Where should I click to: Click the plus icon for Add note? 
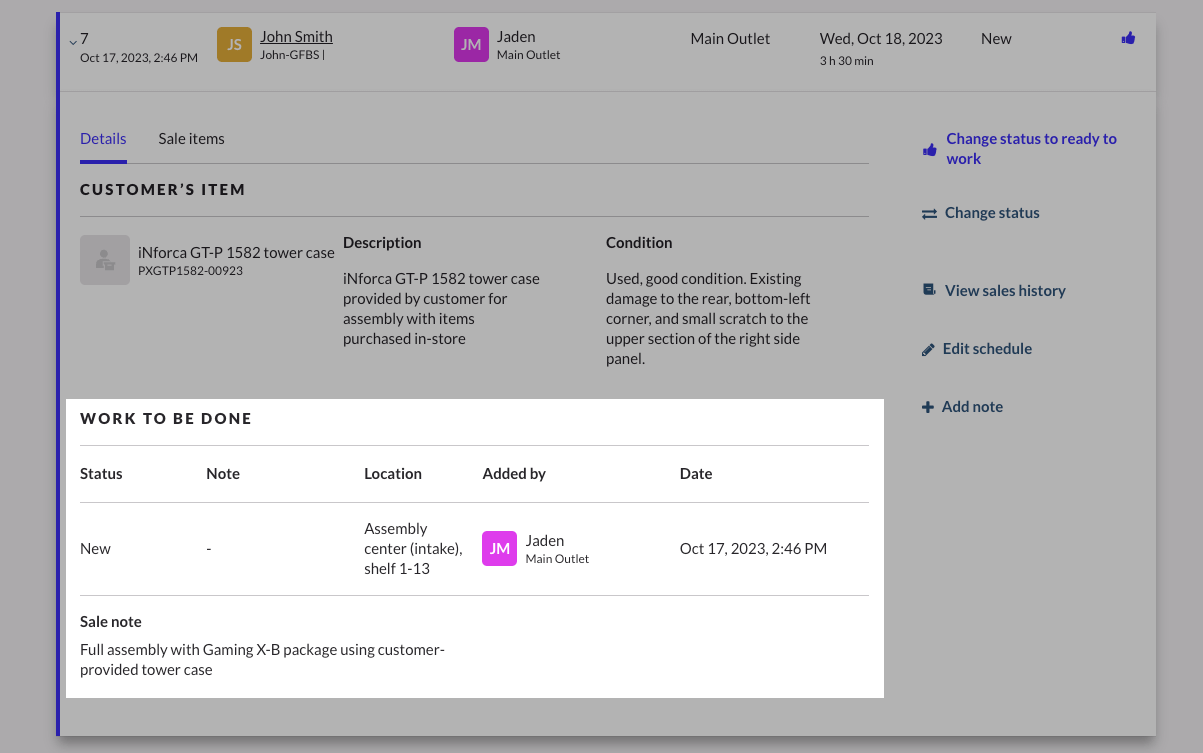(928, 407)
